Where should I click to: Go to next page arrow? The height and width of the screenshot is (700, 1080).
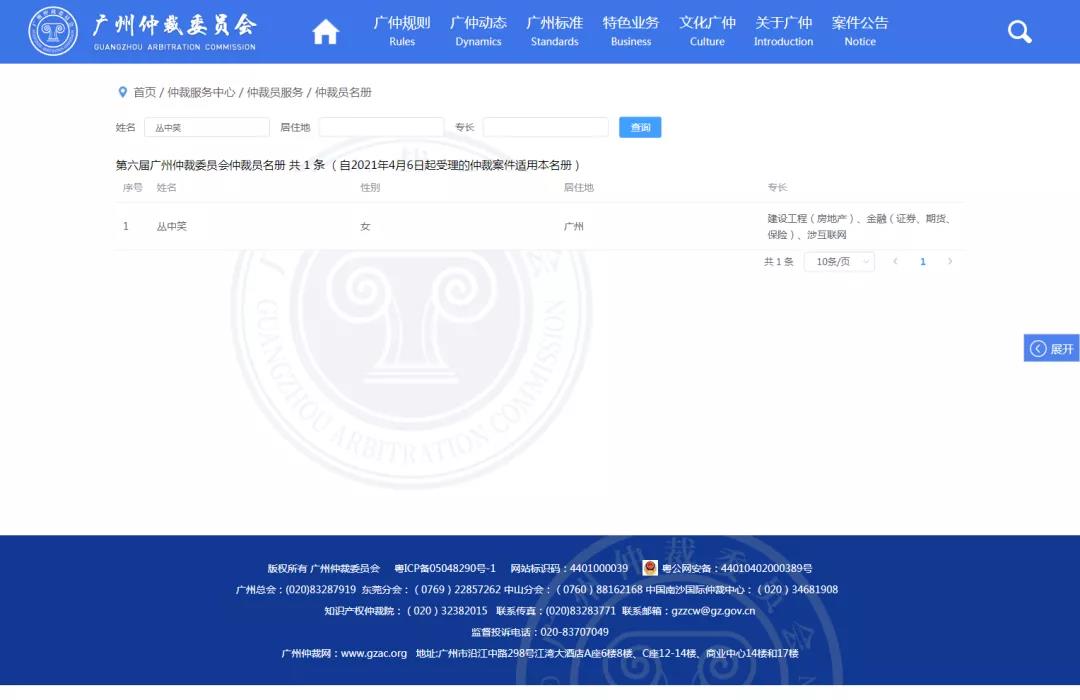pyautogui.click(x=950, y=261)
